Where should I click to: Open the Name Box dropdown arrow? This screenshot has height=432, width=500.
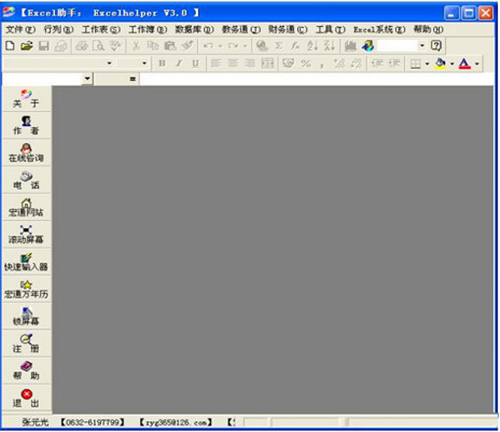pyautogui.click(x=87, y=79)
